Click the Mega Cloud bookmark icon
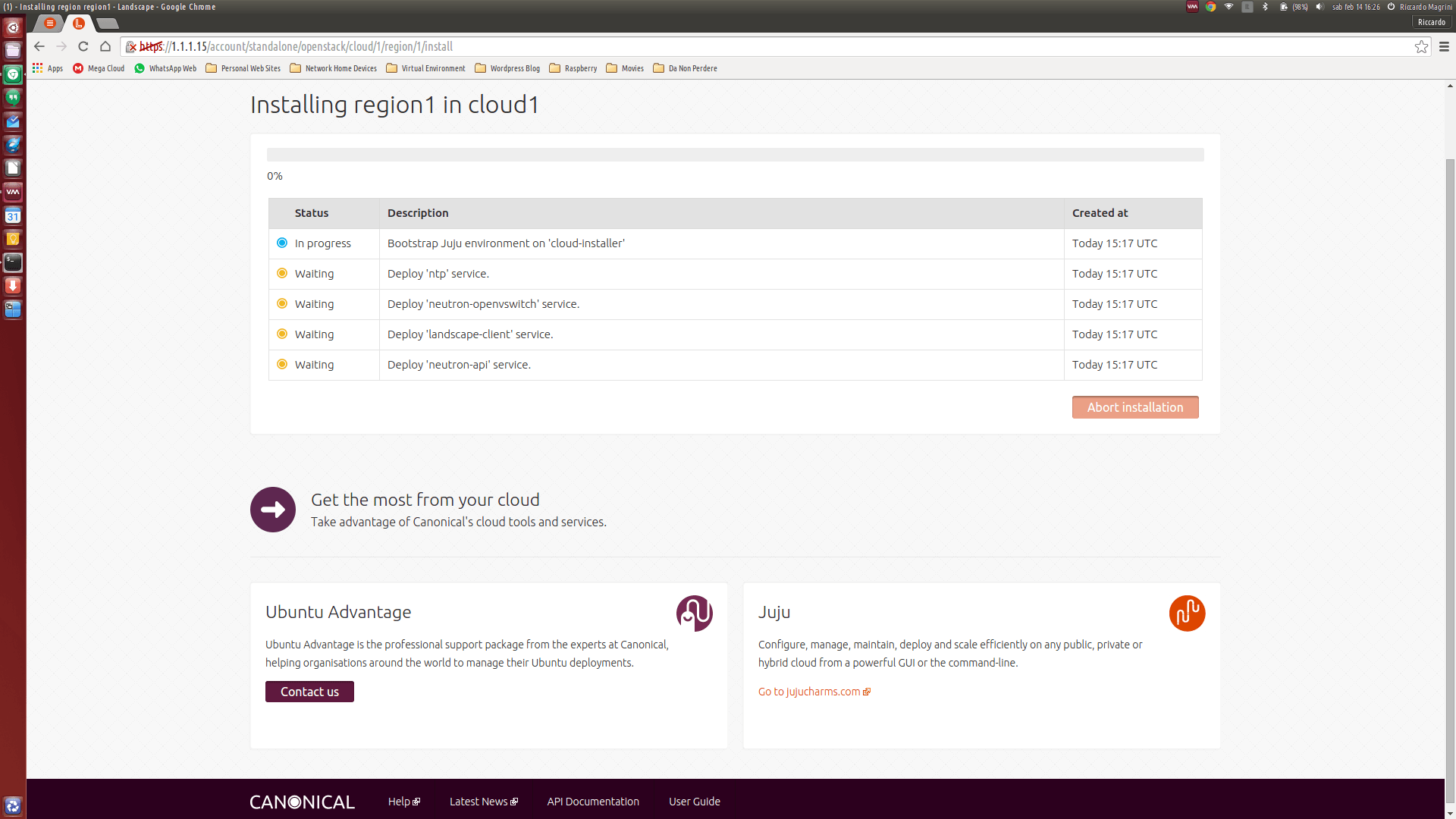Viewport: 1456px width, 819px height. point(79,68)
